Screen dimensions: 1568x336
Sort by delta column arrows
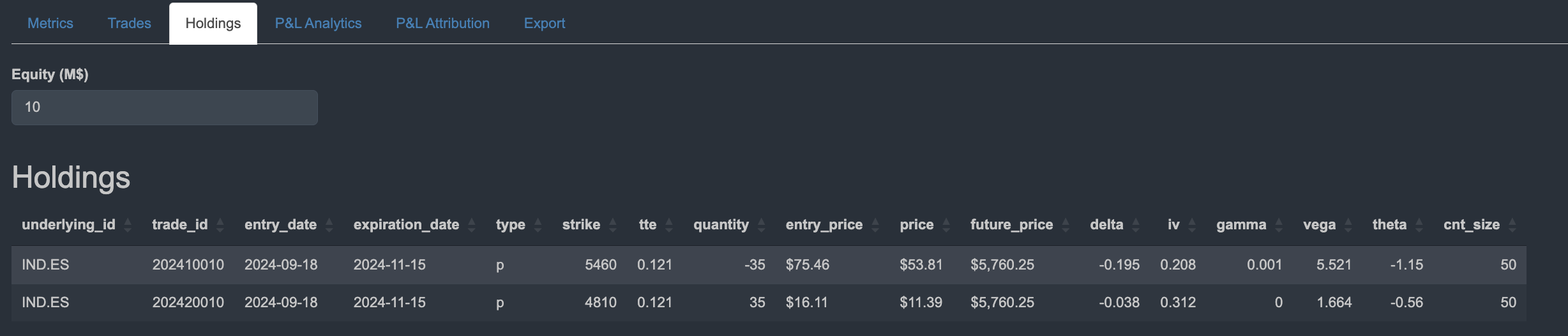pyautogui.click(x=1136, y=225)
